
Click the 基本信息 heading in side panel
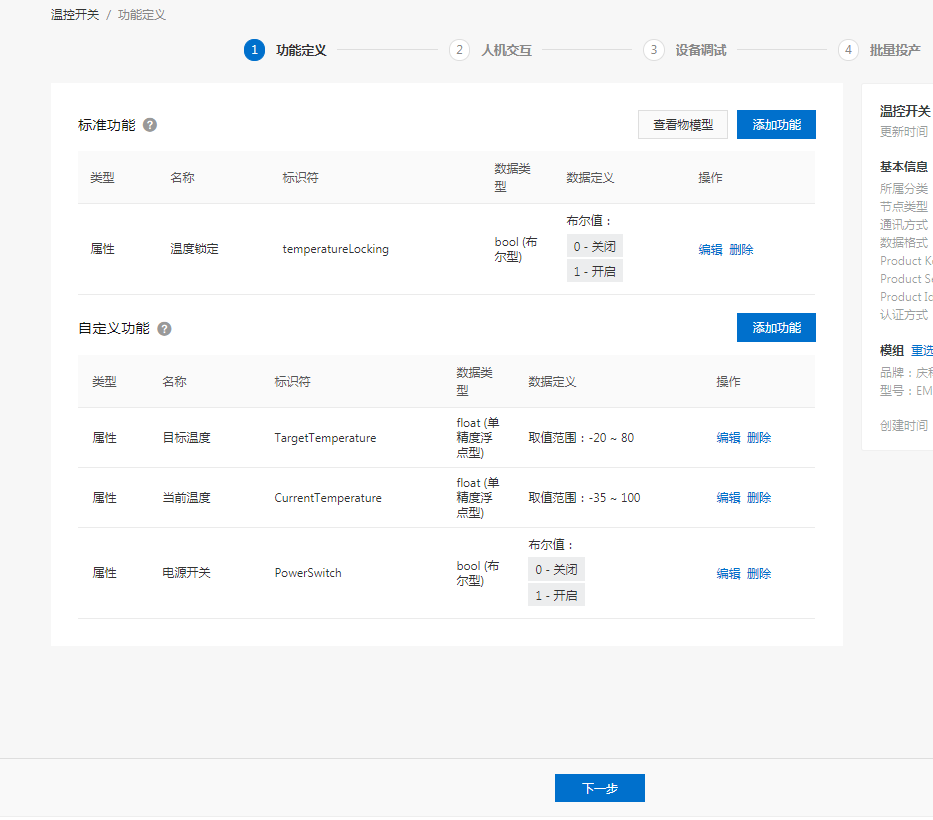point(904,167)
